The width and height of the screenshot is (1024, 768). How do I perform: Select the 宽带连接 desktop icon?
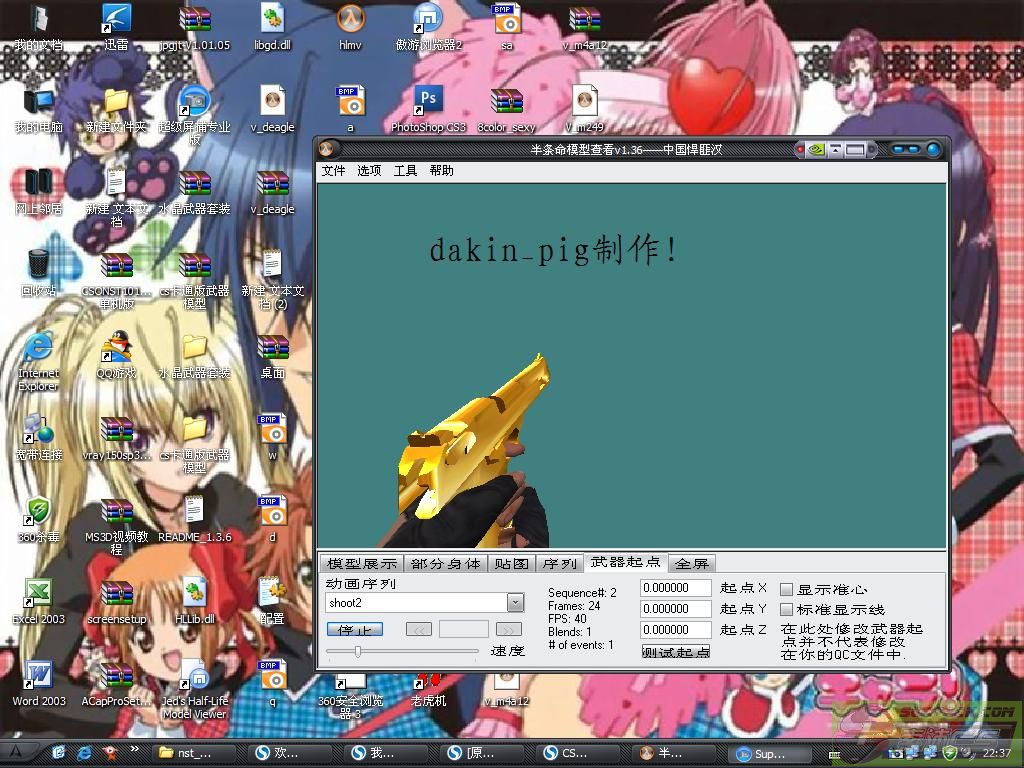pos(39,437)
